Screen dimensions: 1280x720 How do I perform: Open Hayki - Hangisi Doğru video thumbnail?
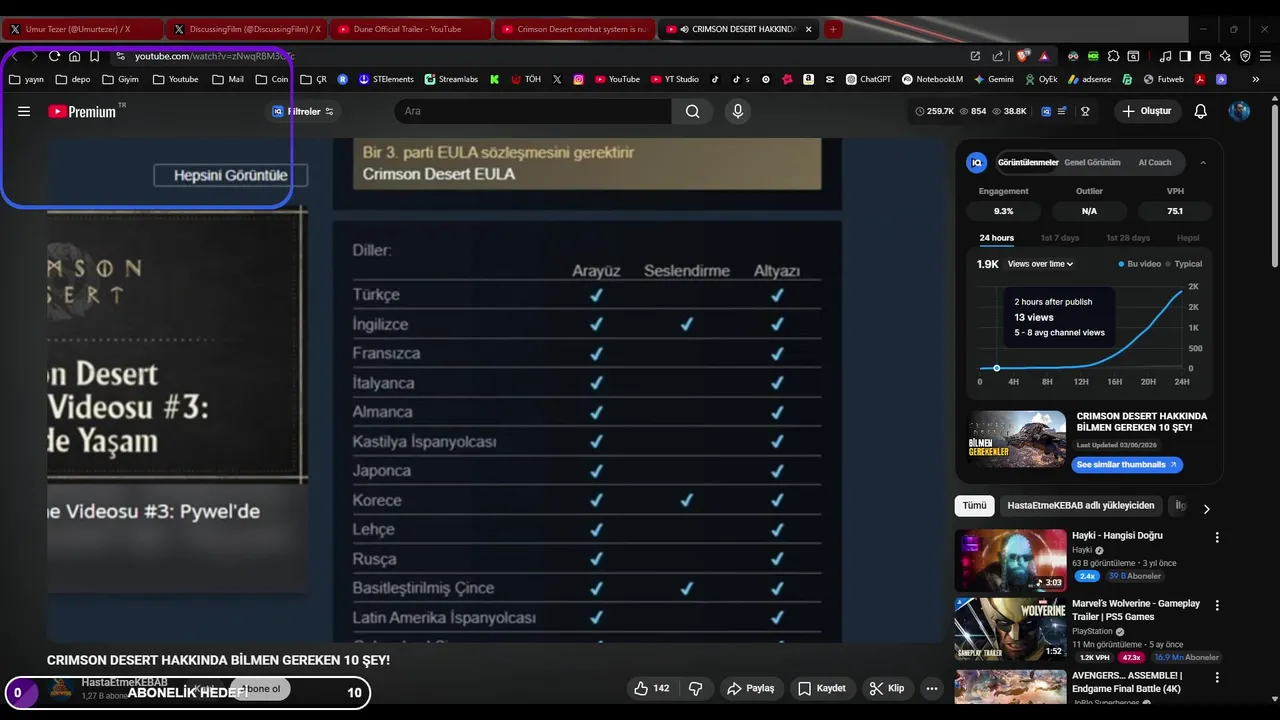(x=1010, y=560)
